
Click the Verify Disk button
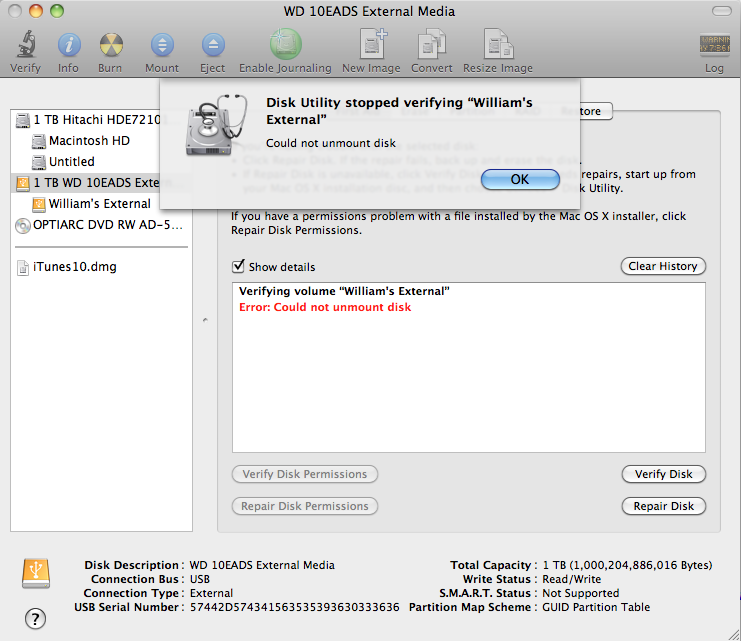(x=663, y=474)
